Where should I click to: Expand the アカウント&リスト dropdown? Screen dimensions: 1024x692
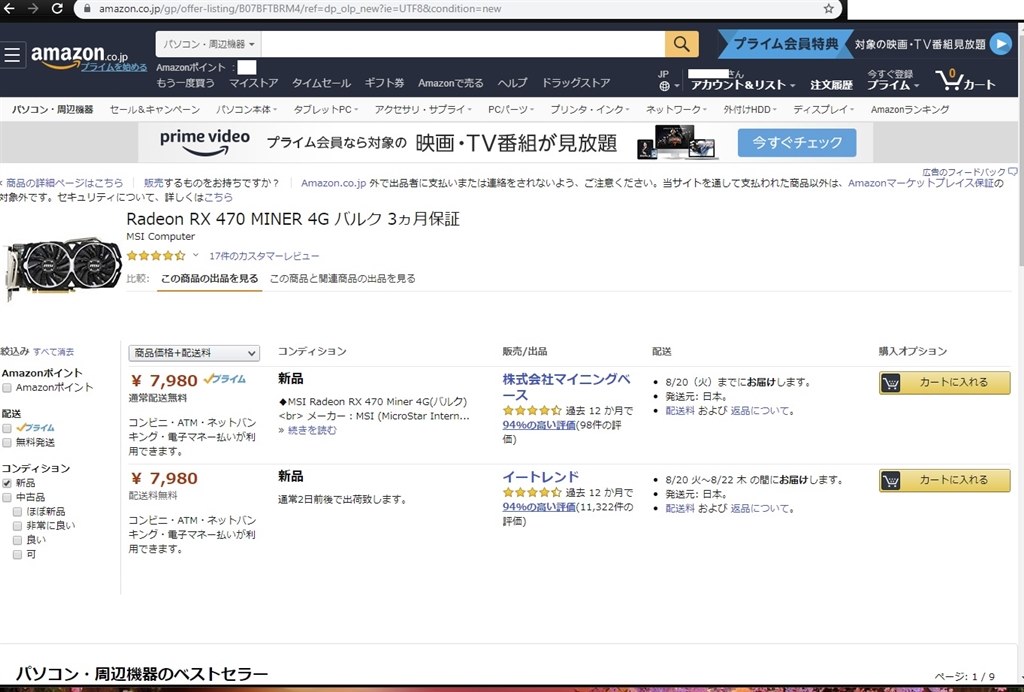(743, 85)
